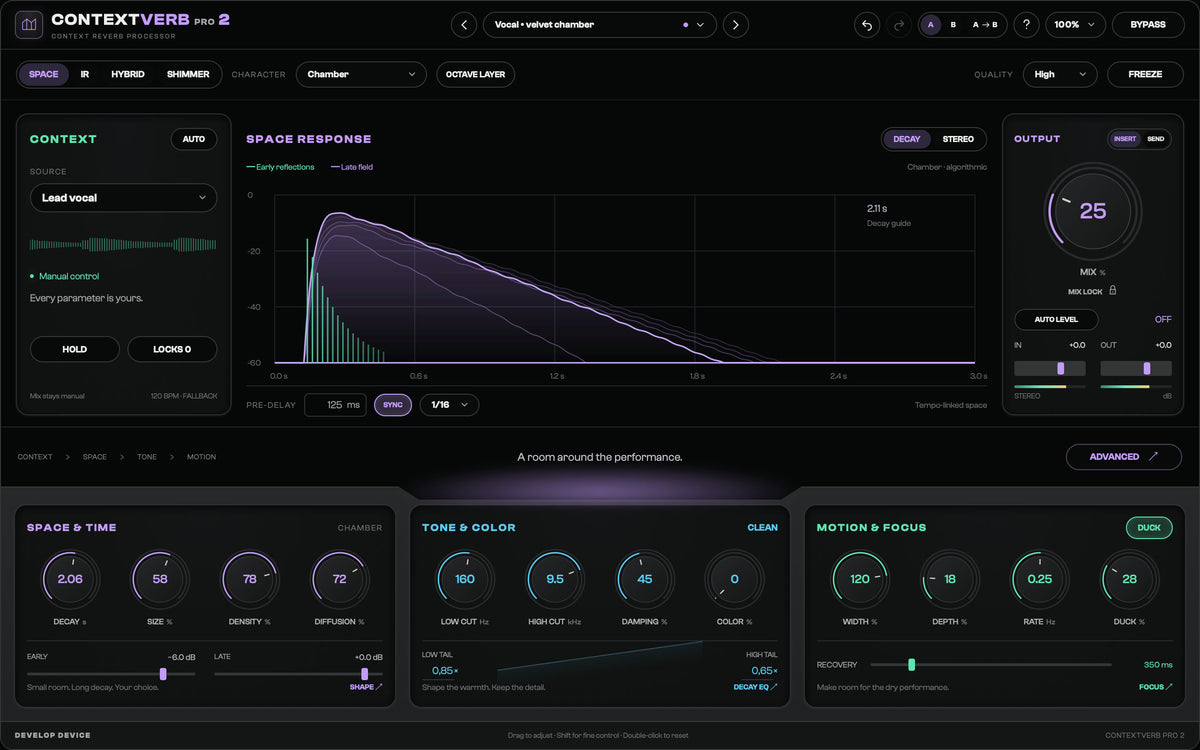Select the SHIMMER mode tab
Image resolution: width=1200 pixels, height=750 pixels.
tap(188, 74)
